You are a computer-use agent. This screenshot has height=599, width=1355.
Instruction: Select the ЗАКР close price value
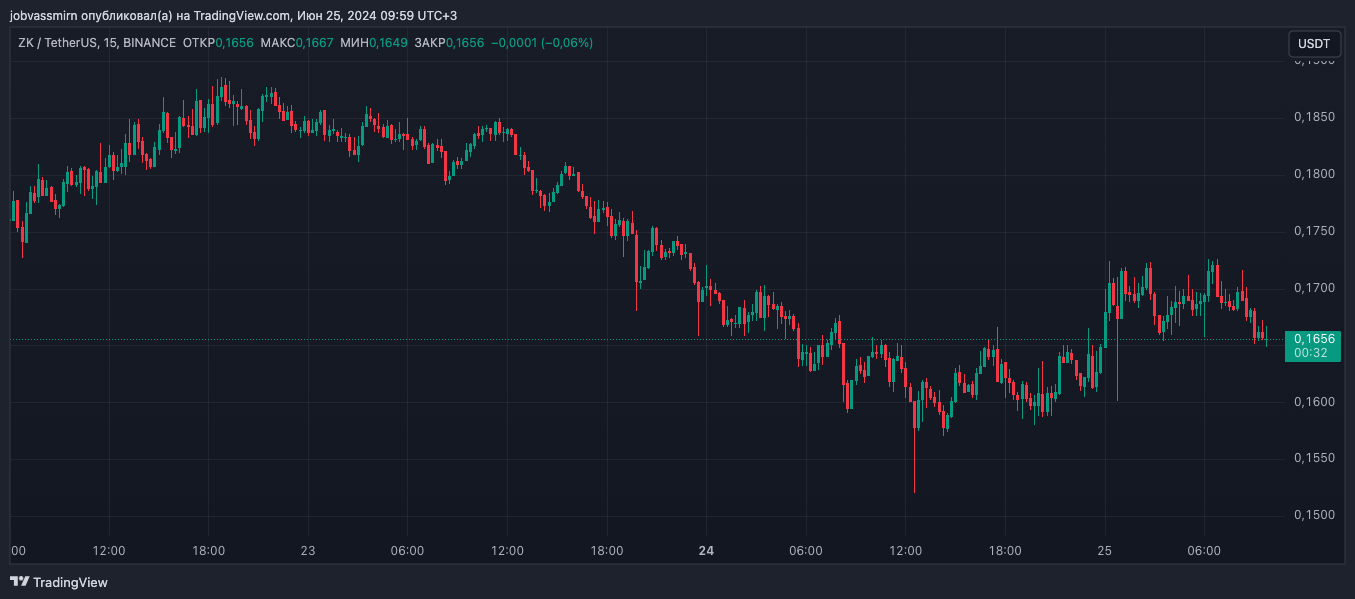[464, 43]
